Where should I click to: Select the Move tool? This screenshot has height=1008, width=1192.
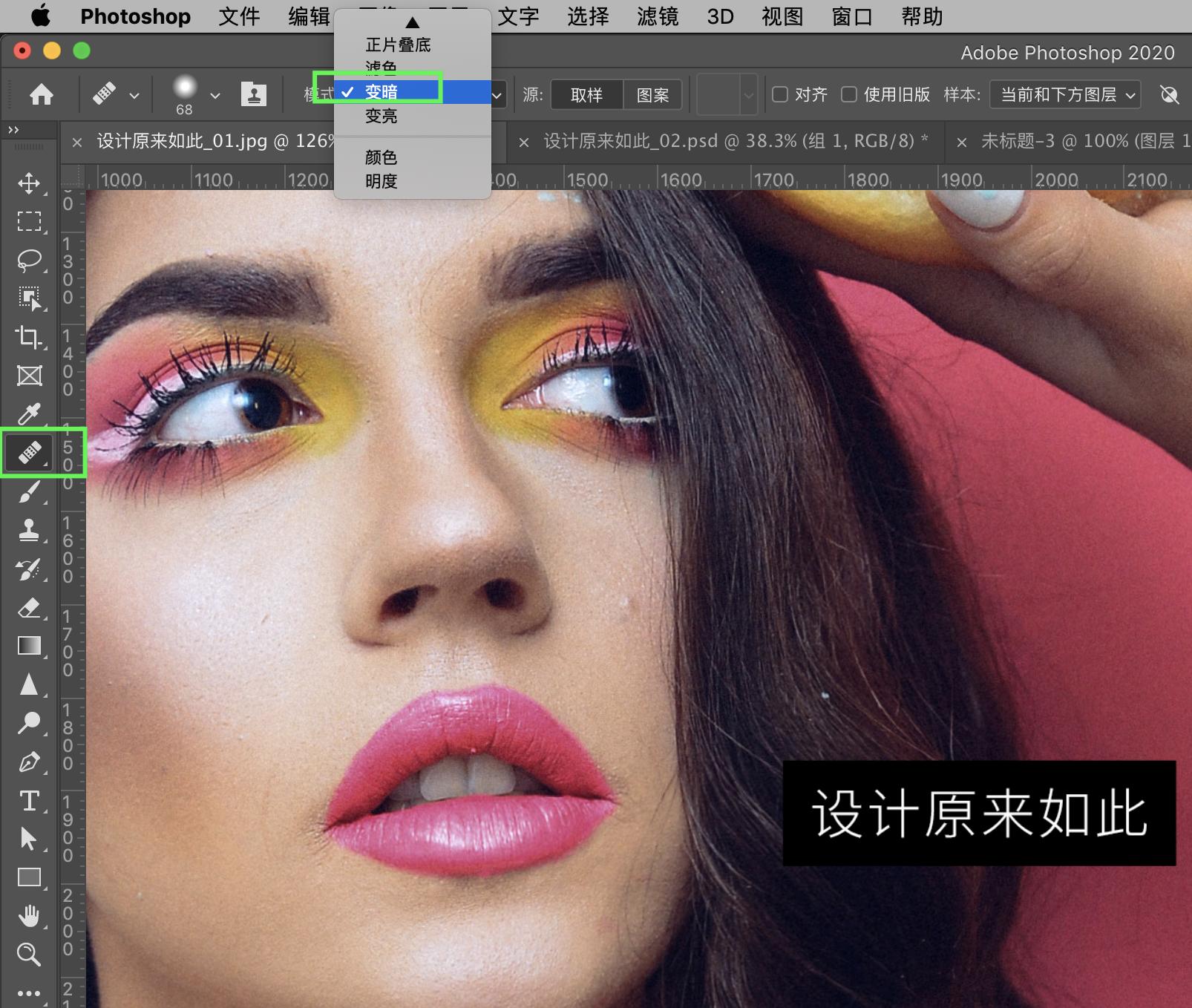(x=29, y=183)
